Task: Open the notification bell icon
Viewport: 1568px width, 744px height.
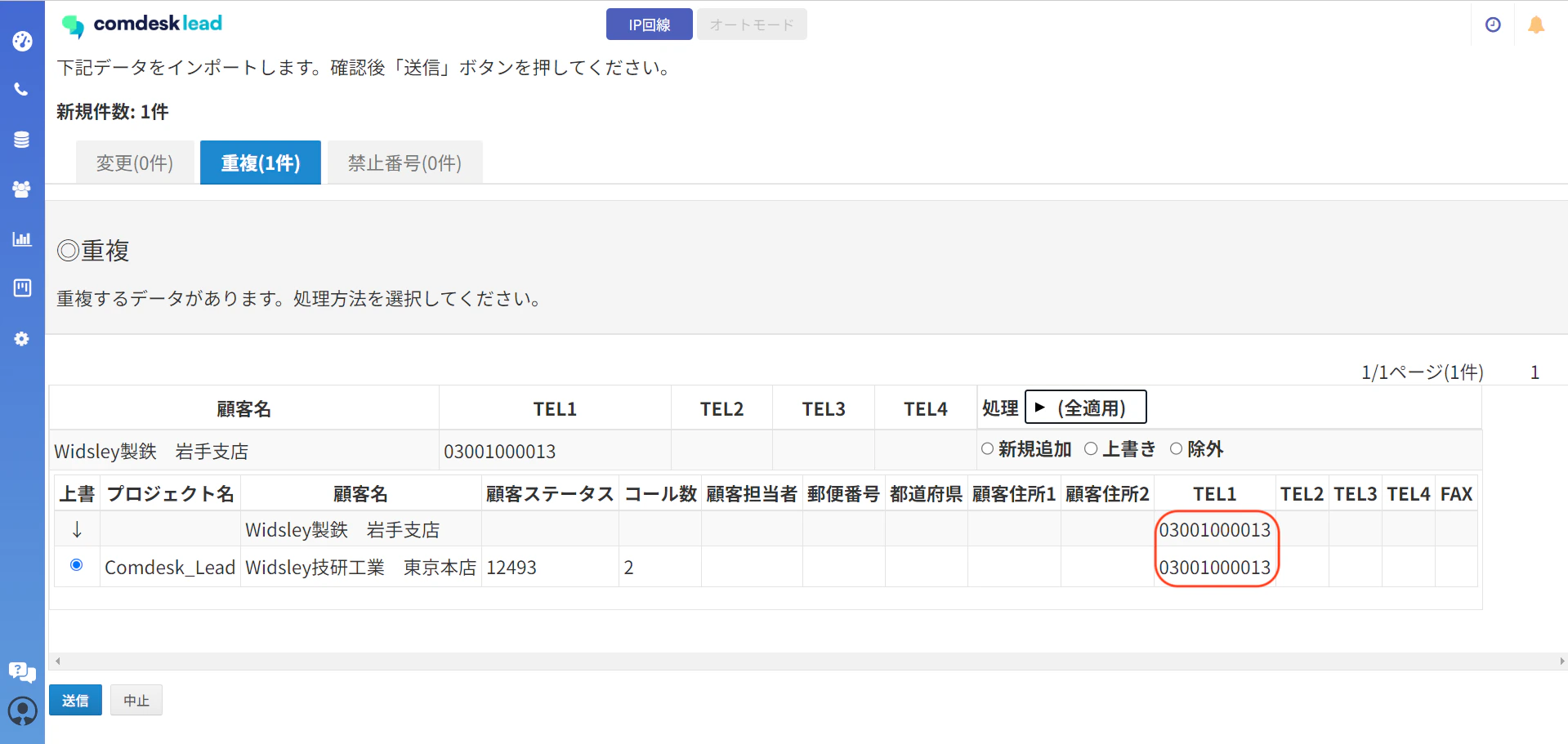Action: (x=1536, y=25)
